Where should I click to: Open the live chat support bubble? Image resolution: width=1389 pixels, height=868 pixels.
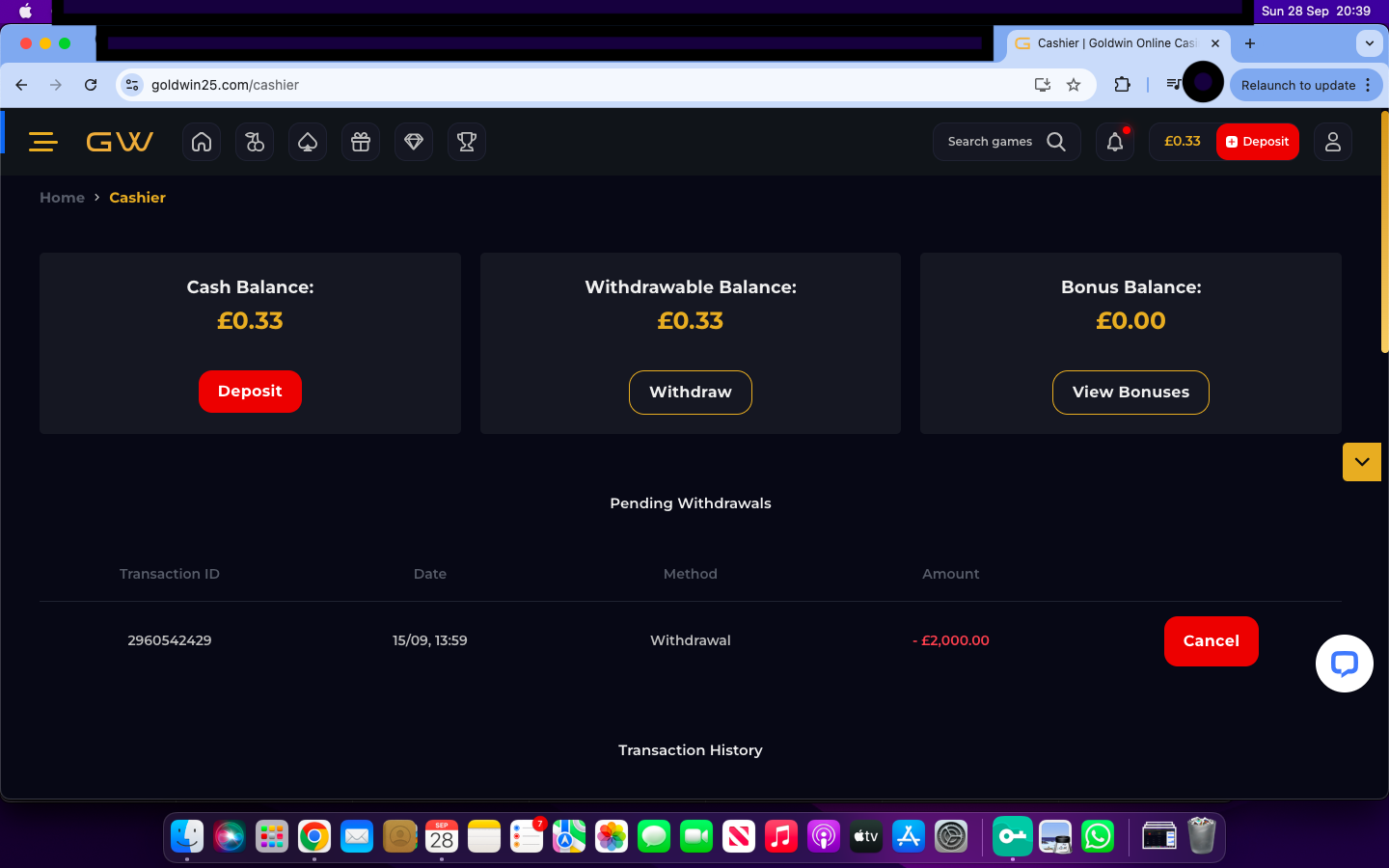click(x=1344, y=664)
